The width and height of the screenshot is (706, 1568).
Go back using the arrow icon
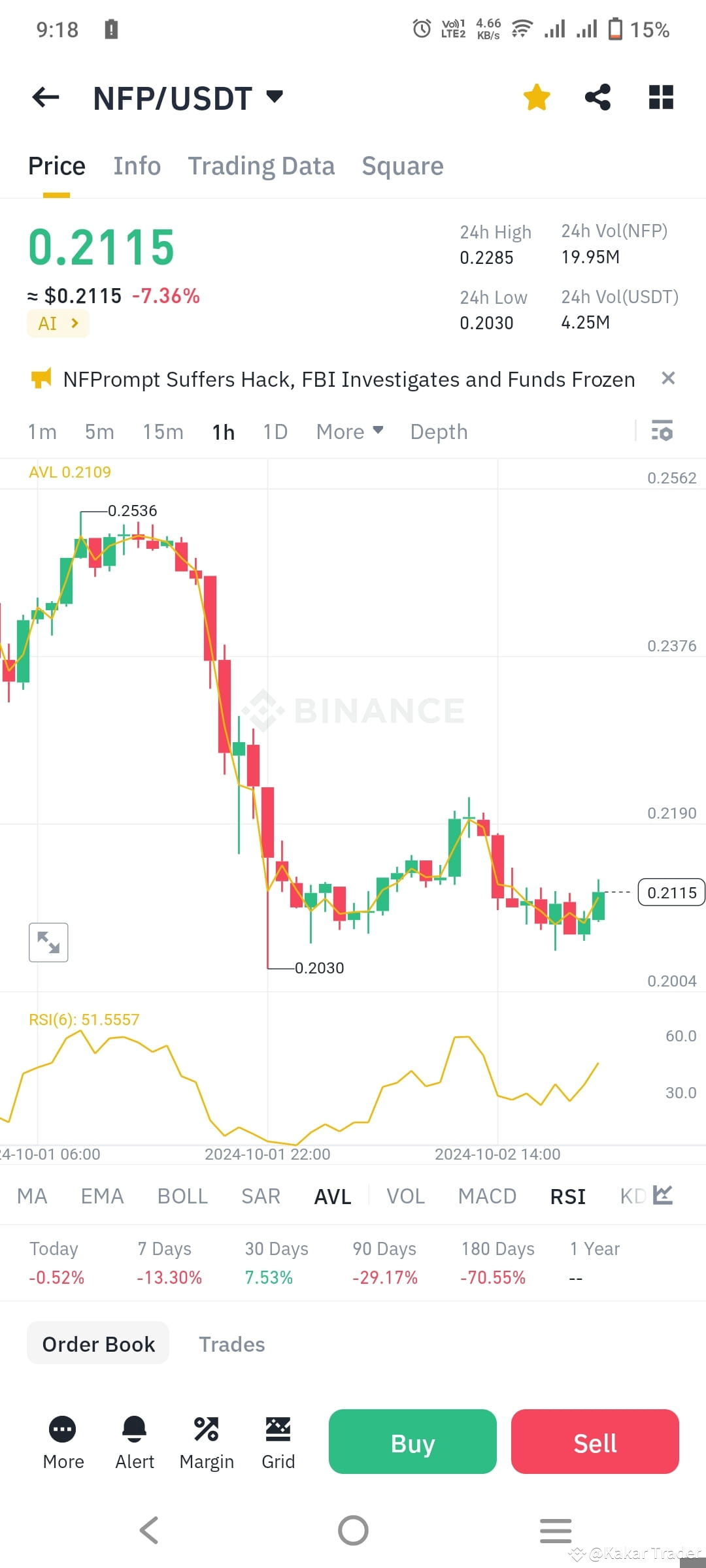pos(44,97)
